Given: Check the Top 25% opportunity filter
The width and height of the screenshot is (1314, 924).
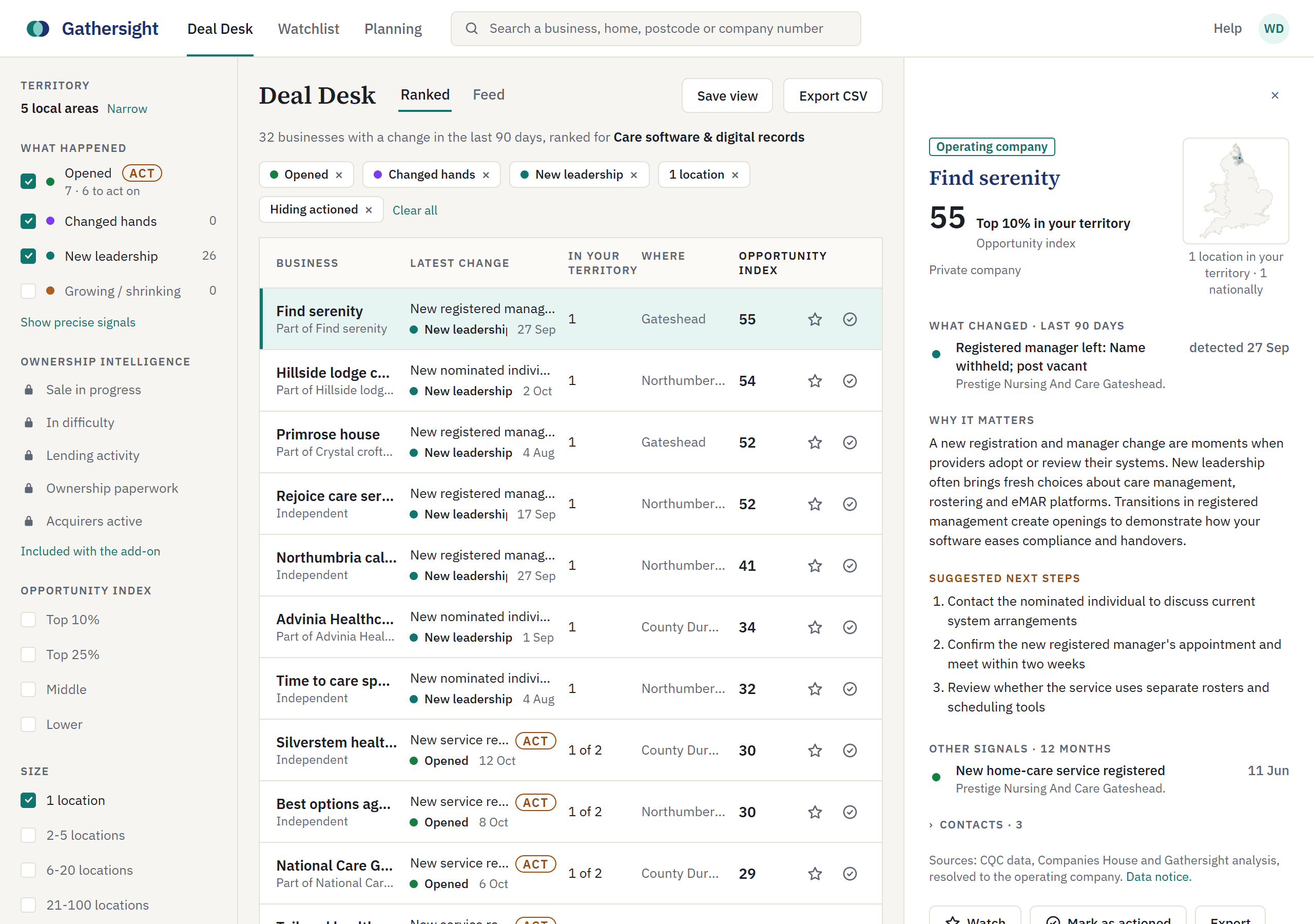Looking at the screenshot, I should tap(28, 654).
